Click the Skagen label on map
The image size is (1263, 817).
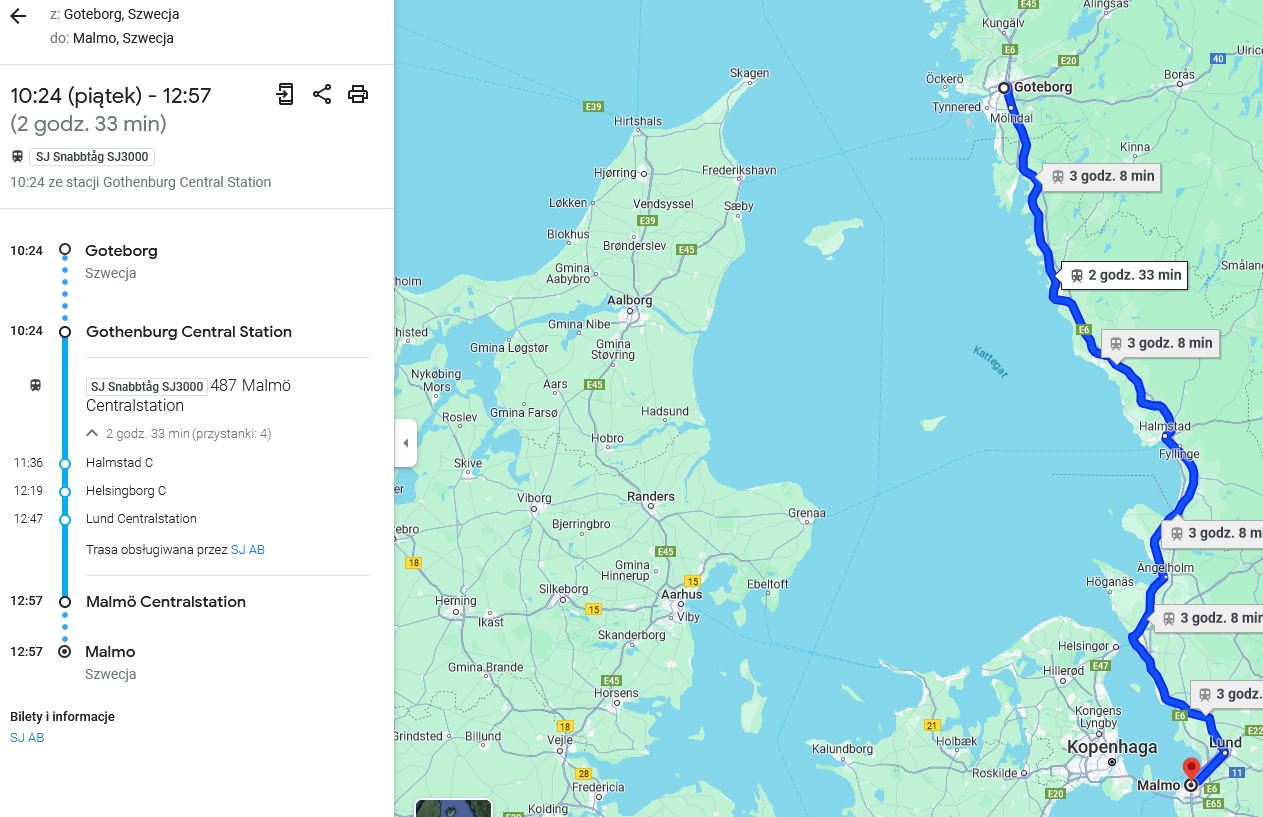[749, 73]
